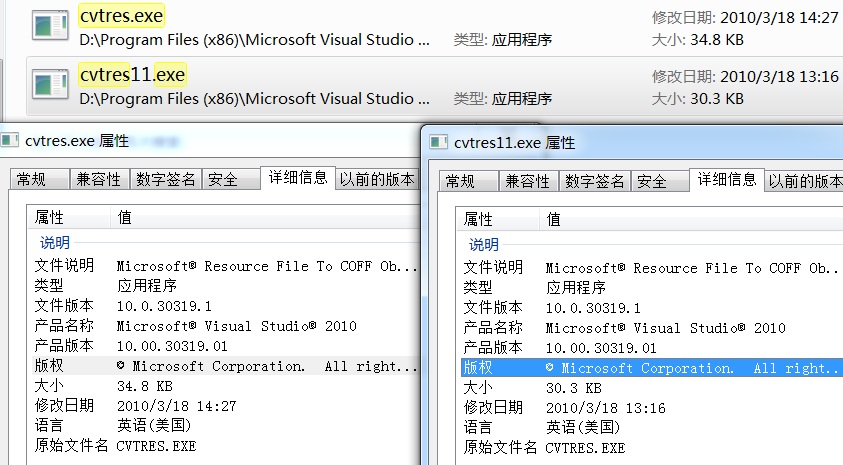Click 说明 group header in cvtres11.exe properties
The image size is (843, 465).
[484, 245]
